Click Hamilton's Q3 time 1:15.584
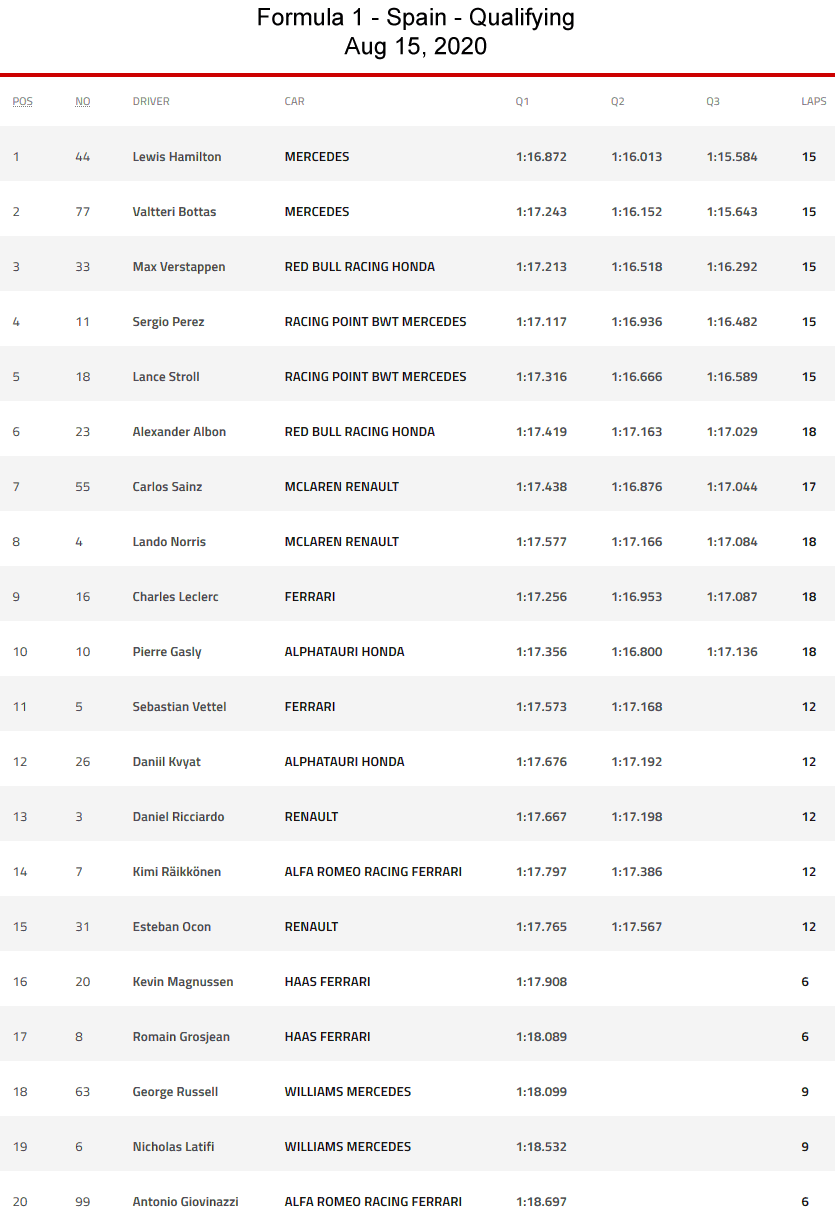Image resolution: width=835 pixels, height=1219 pixels. [x=732, y=157]
